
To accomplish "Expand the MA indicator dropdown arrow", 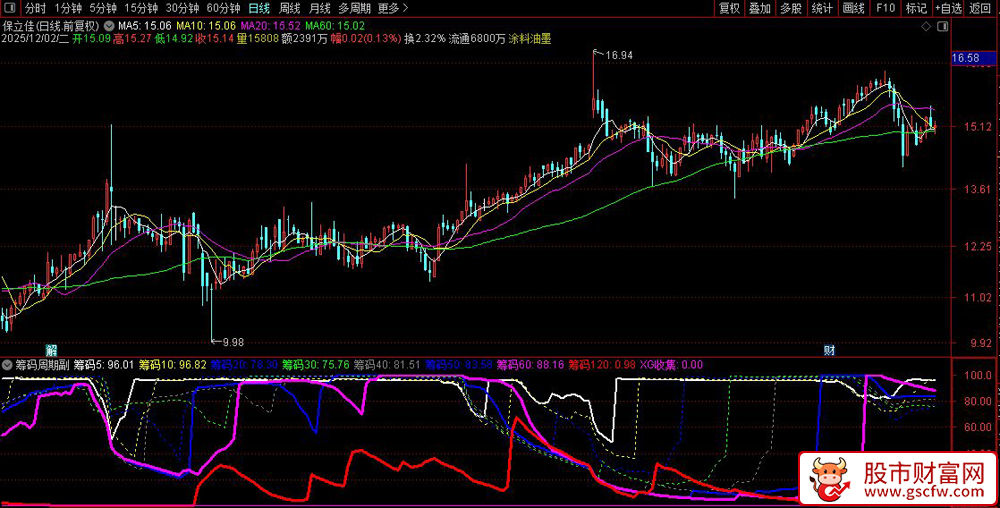I will pos(109,24).
